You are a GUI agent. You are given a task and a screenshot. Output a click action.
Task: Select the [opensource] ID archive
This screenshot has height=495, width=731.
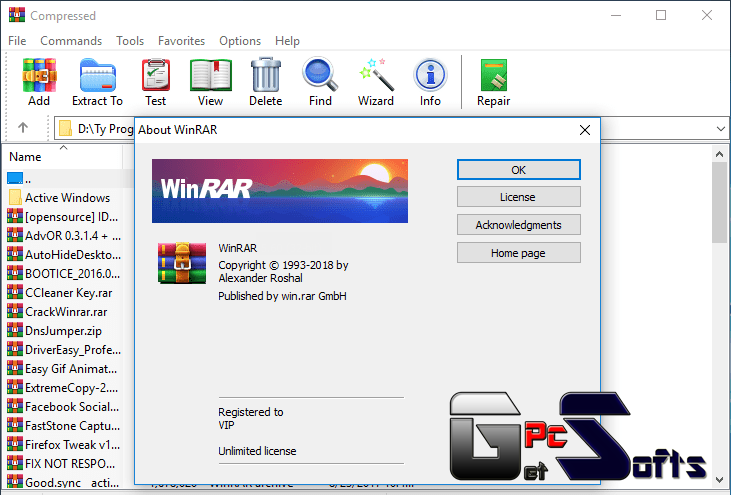63,217
